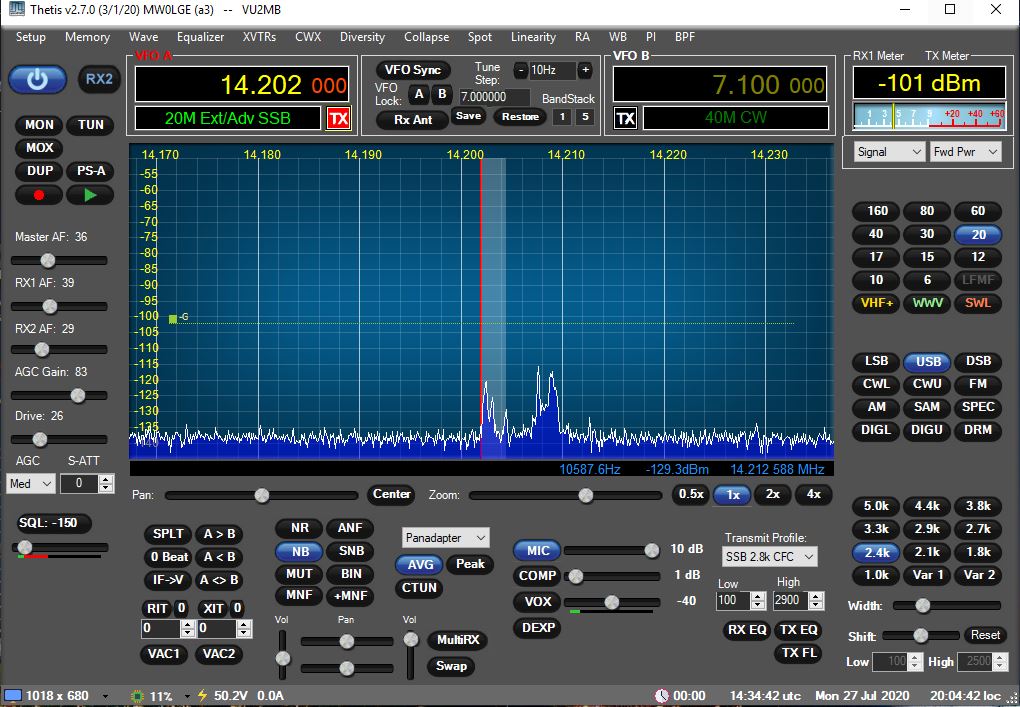
Task: Click the CPU usage chip icon
Action: pos(137,696)
